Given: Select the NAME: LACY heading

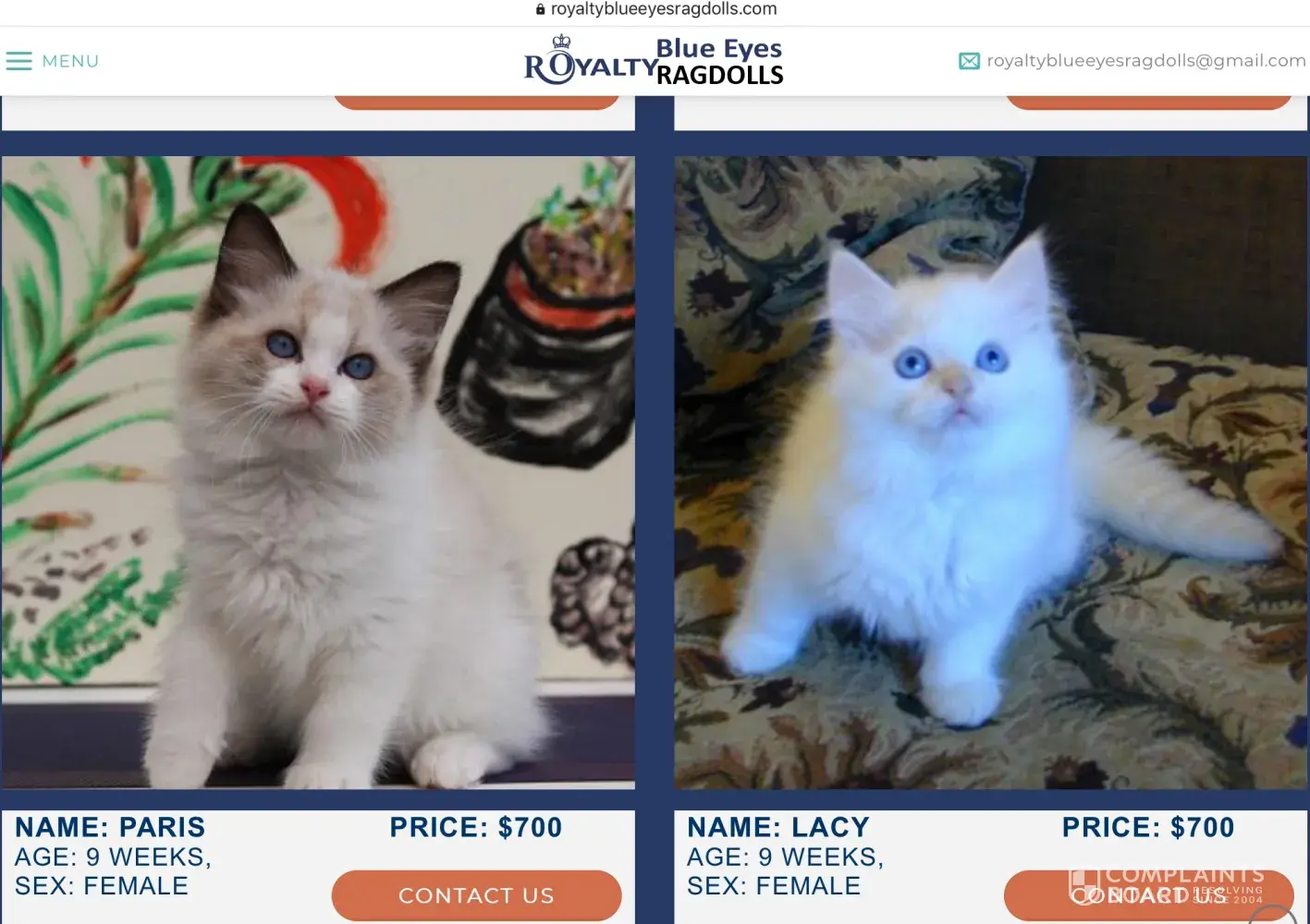Looking at the screenshot, I should click(x=778, y=827).
